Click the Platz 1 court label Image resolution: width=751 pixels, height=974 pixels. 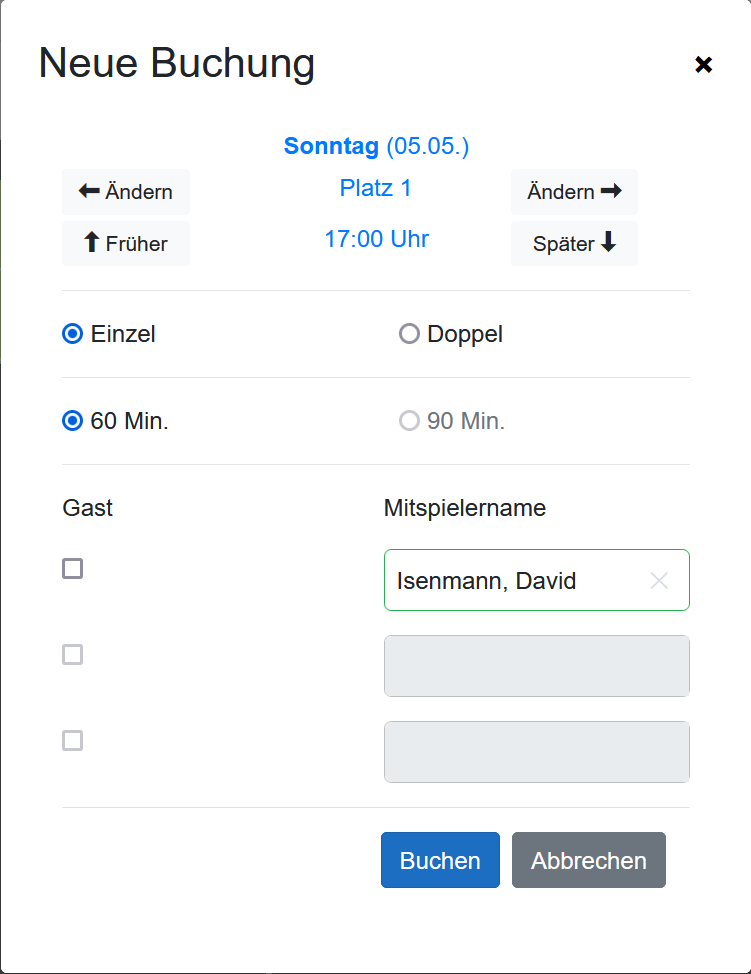click(x=376, y=188)
